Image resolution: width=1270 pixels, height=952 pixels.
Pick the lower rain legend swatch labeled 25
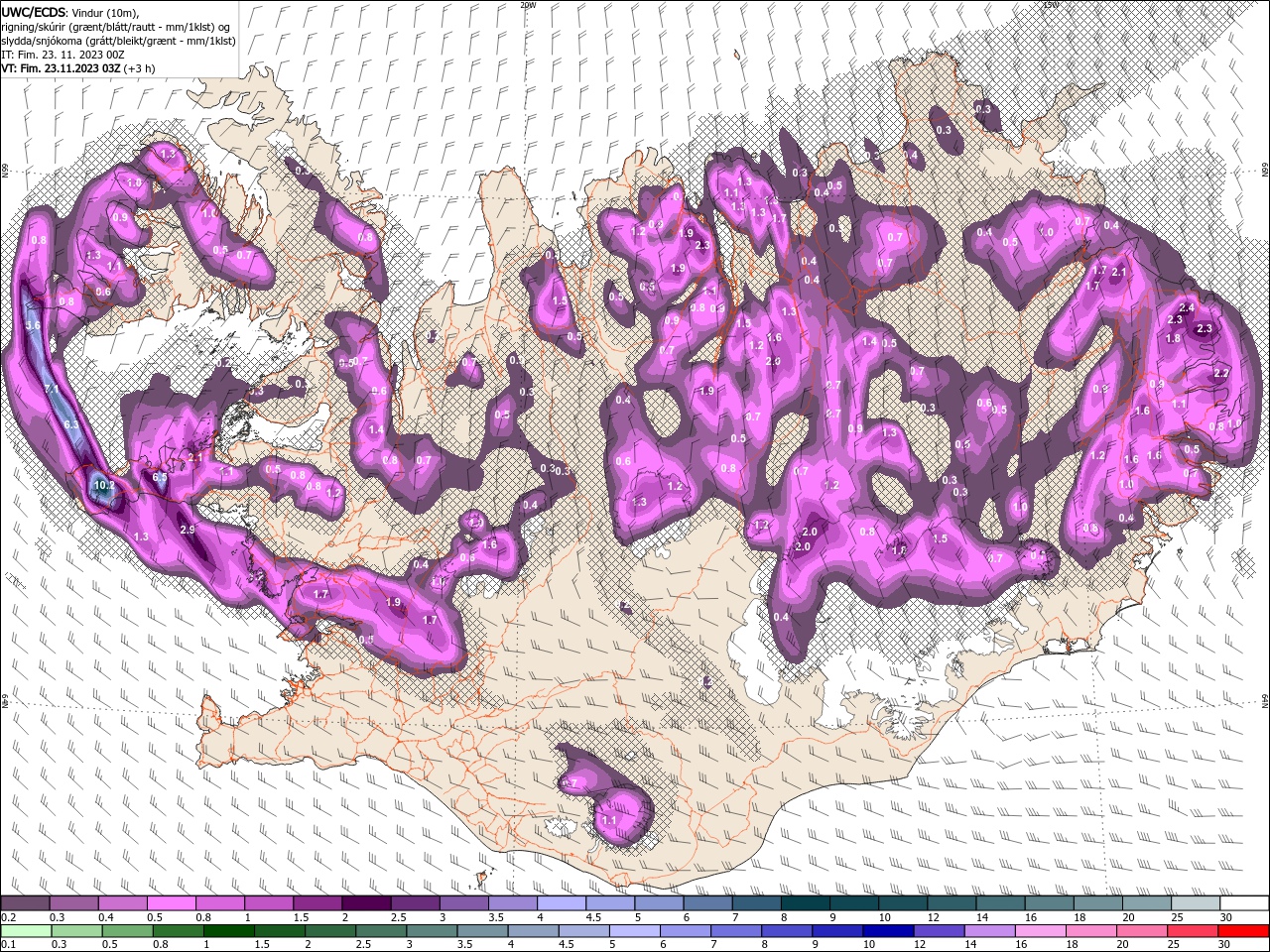pyautogui.click(x=1192, y=931)
